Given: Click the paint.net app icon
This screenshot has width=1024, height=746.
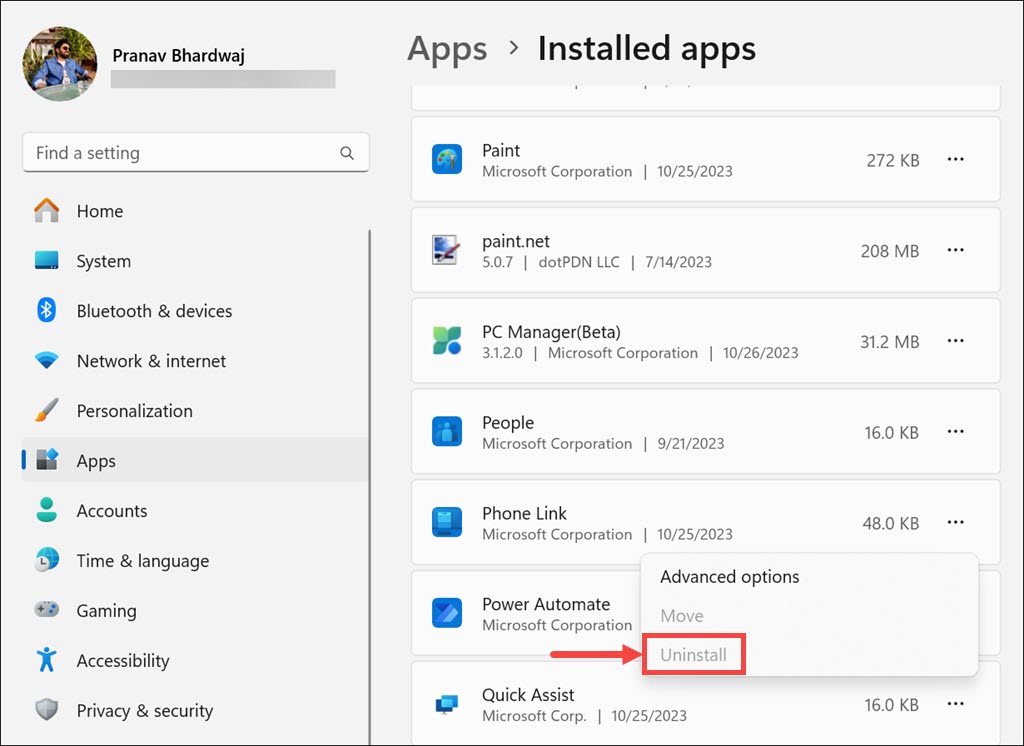Looking at the screenshot, I should (446, 250).
